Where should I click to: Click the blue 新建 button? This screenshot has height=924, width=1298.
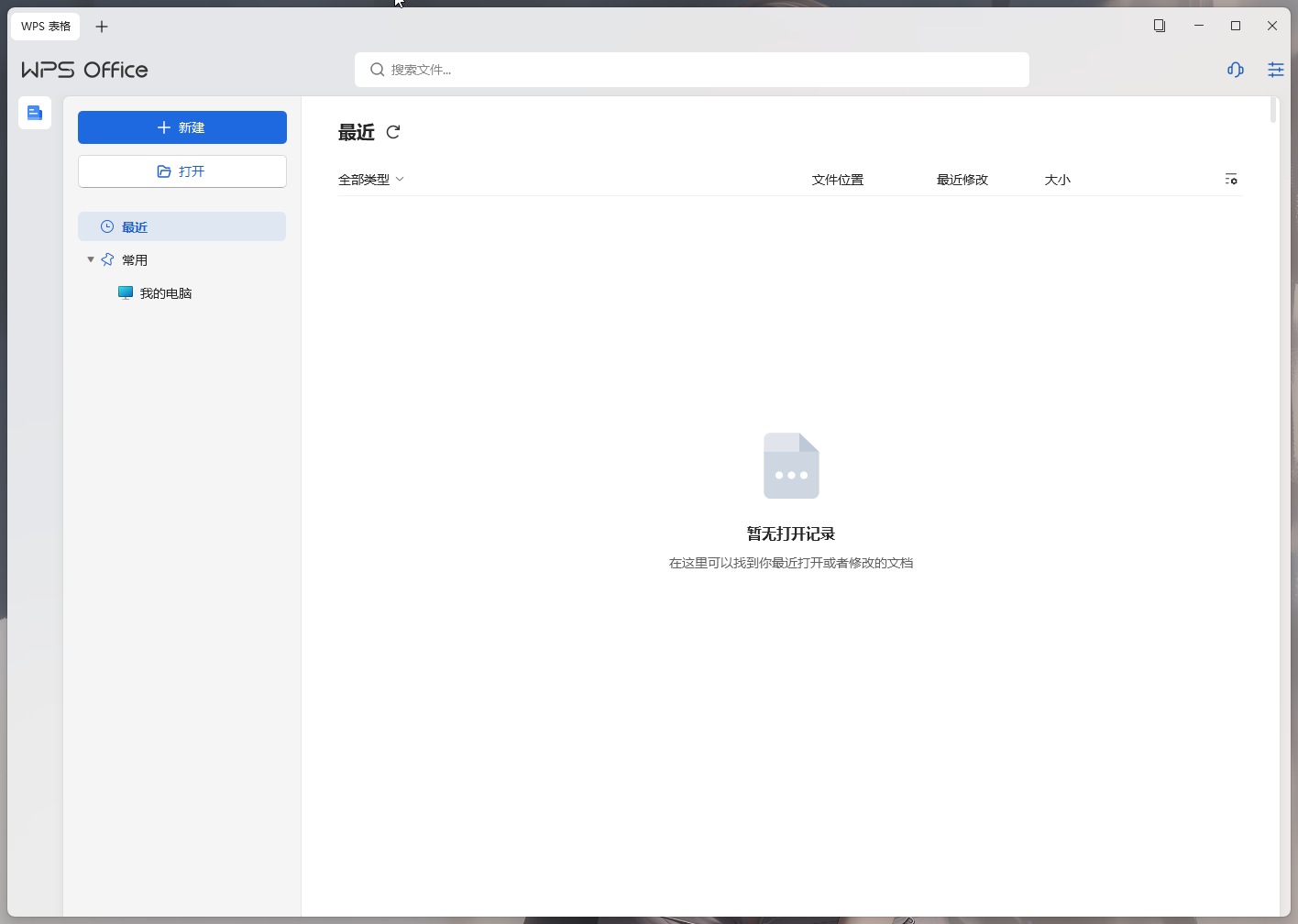[181, 127]
